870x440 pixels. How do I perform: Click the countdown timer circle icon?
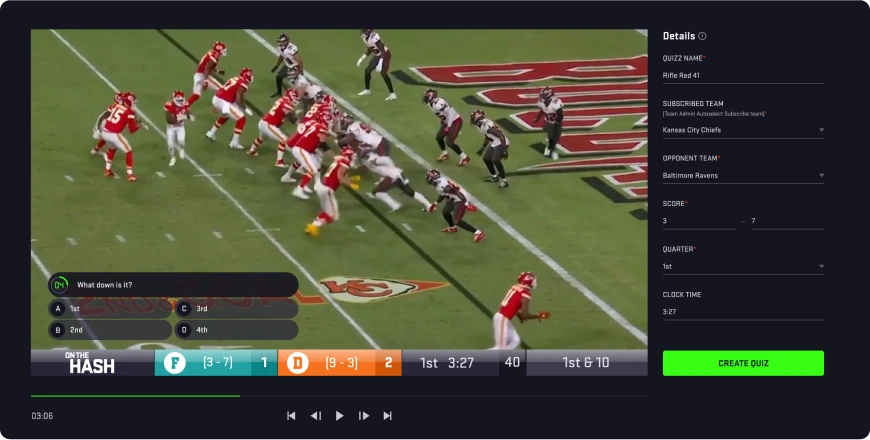[x=59, y=285]
